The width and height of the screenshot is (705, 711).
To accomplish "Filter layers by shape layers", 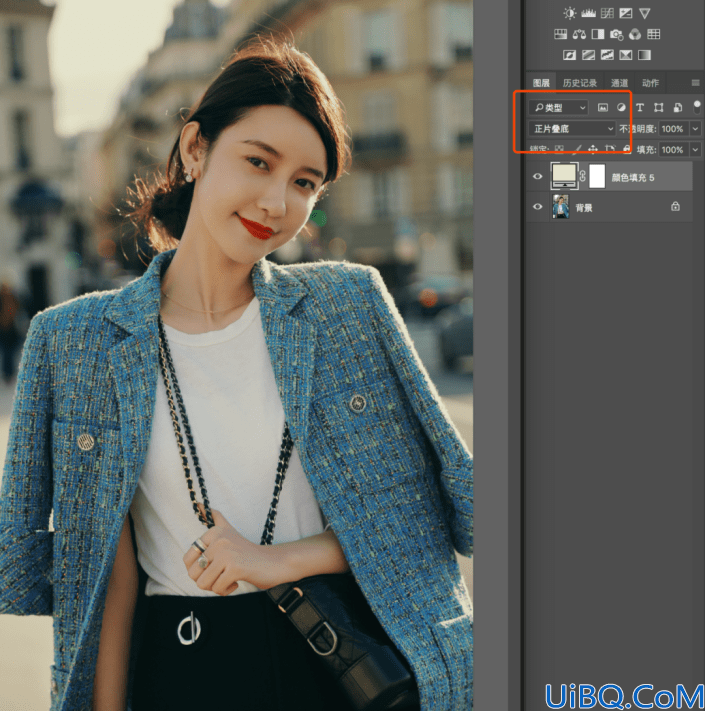I will 659,107.
